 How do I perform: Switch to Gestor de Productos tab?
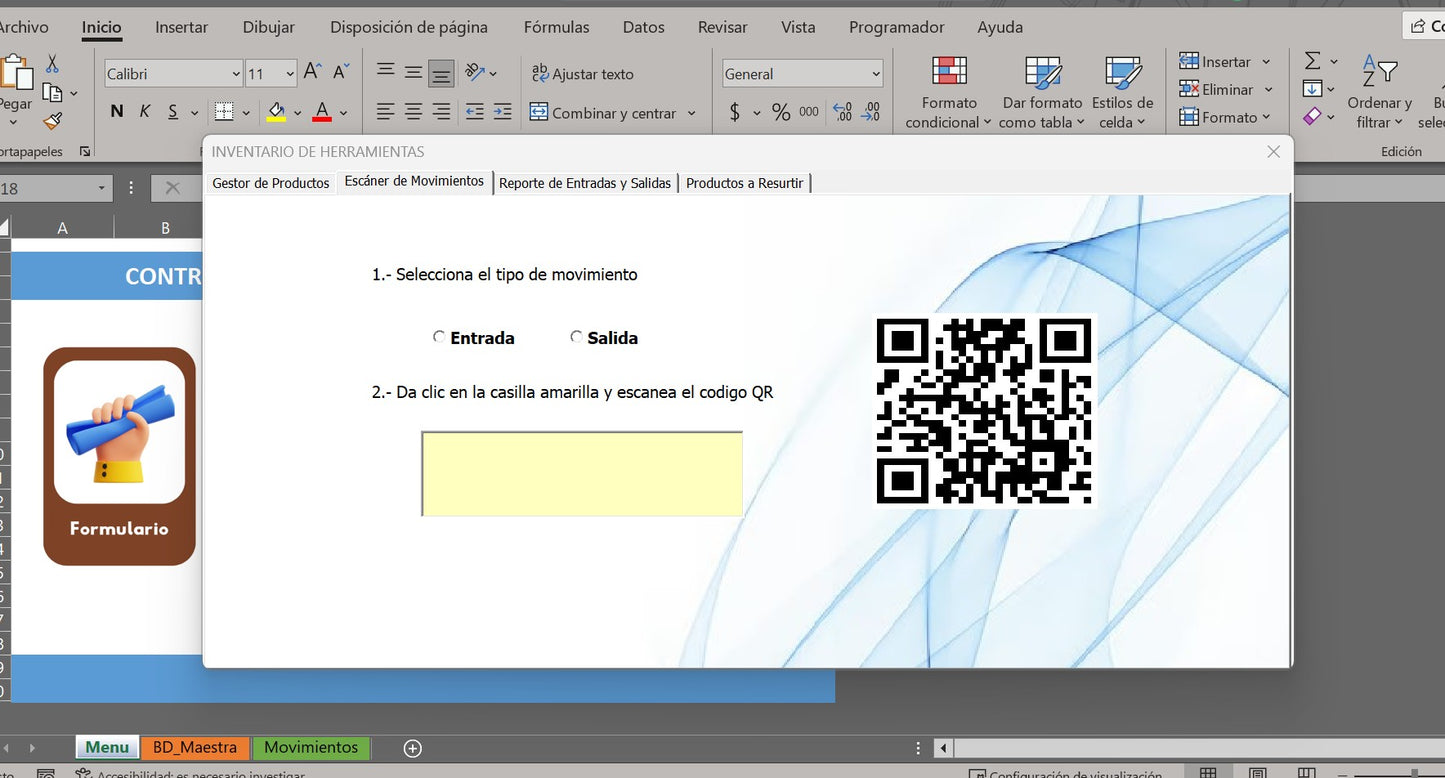point(271,183)
